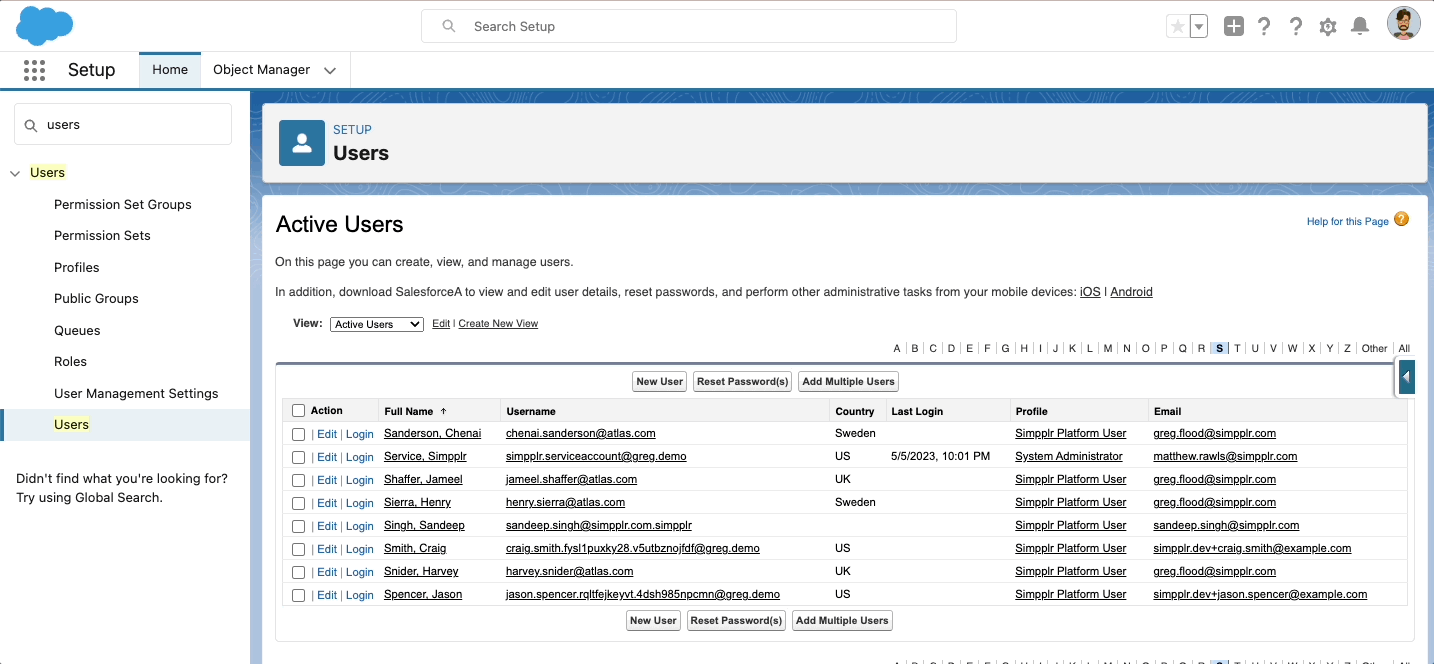Open Global Actions plus icon
Image resolution: width=1434 pixels, height=664 pixels.
pos(1234,26)
